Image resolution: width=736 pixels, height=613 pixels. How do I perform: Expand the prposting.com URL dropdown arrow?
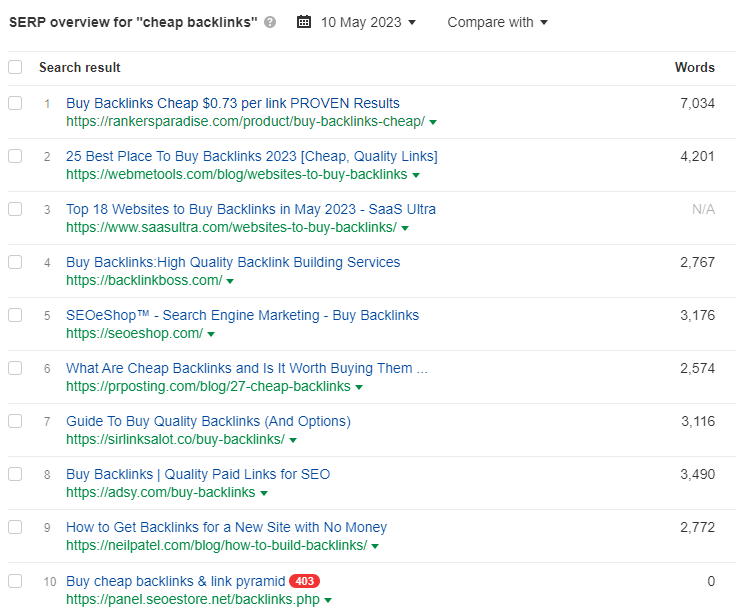[x=359, y=388]
